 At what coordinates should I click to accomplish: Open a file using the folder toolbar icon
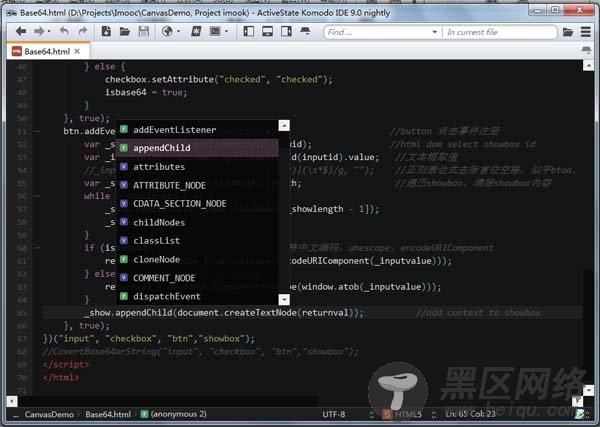tap(125, 31)
